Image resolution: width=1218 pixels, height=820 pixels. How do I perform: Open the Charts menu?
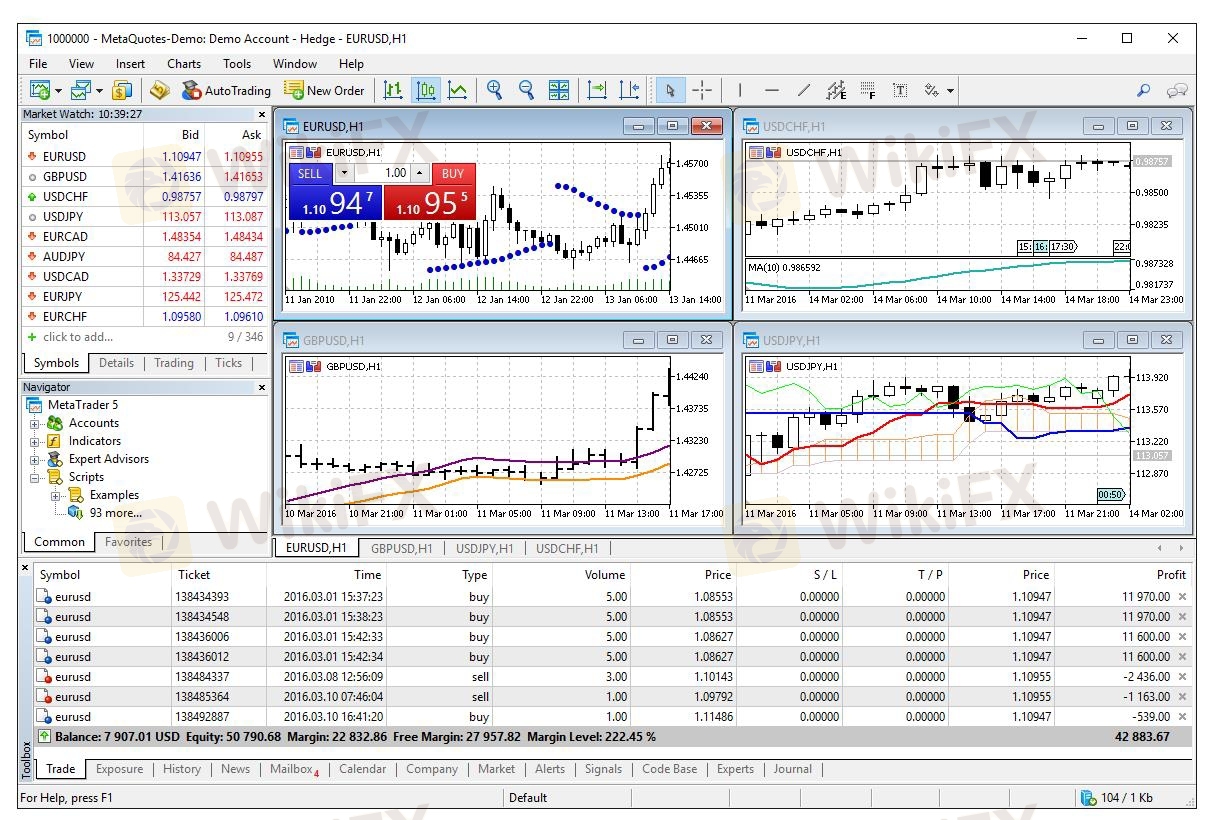(x=184, y=64)
